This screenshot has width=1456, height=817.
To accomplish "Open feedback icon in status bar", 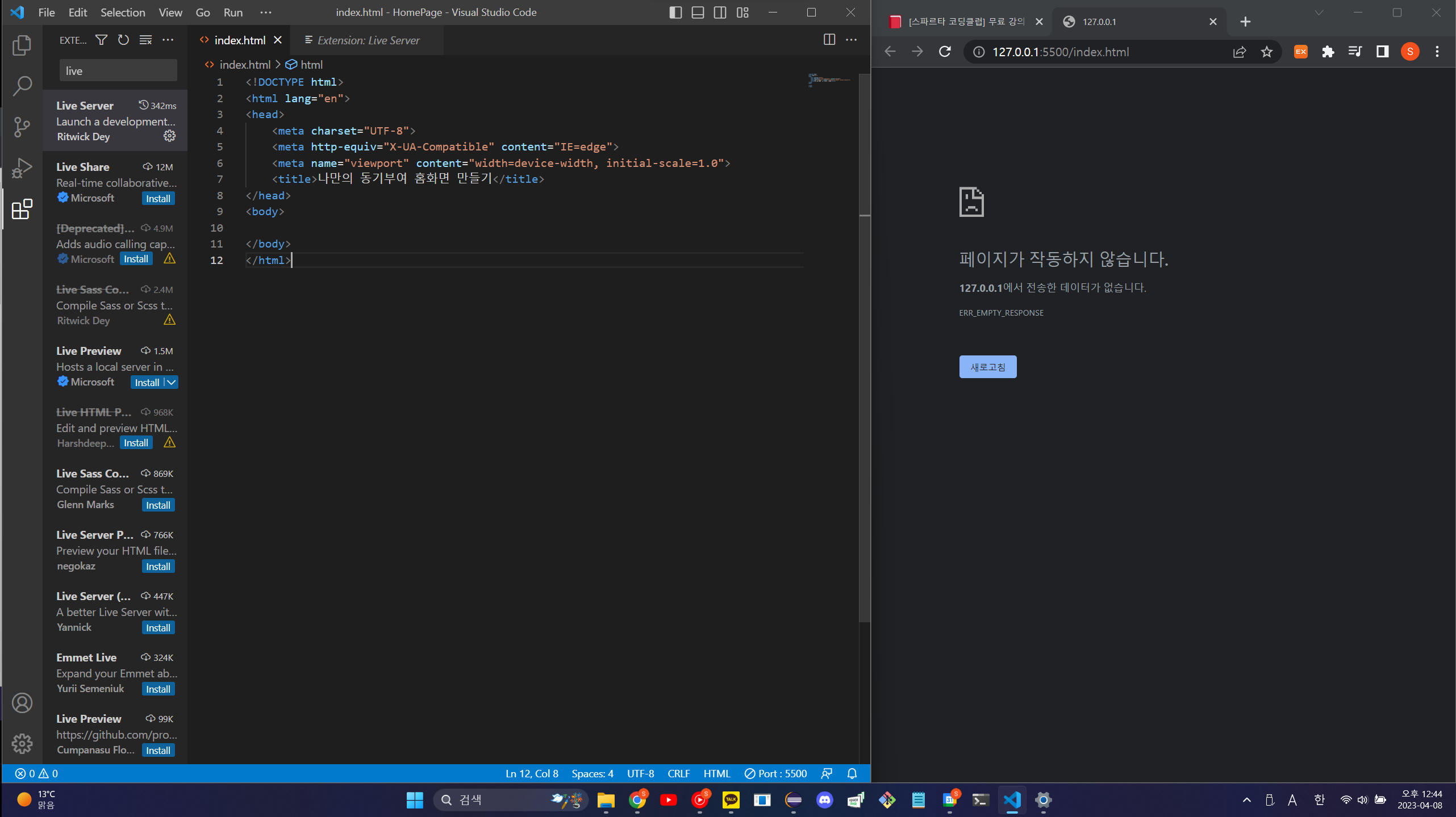I will 827,773.
